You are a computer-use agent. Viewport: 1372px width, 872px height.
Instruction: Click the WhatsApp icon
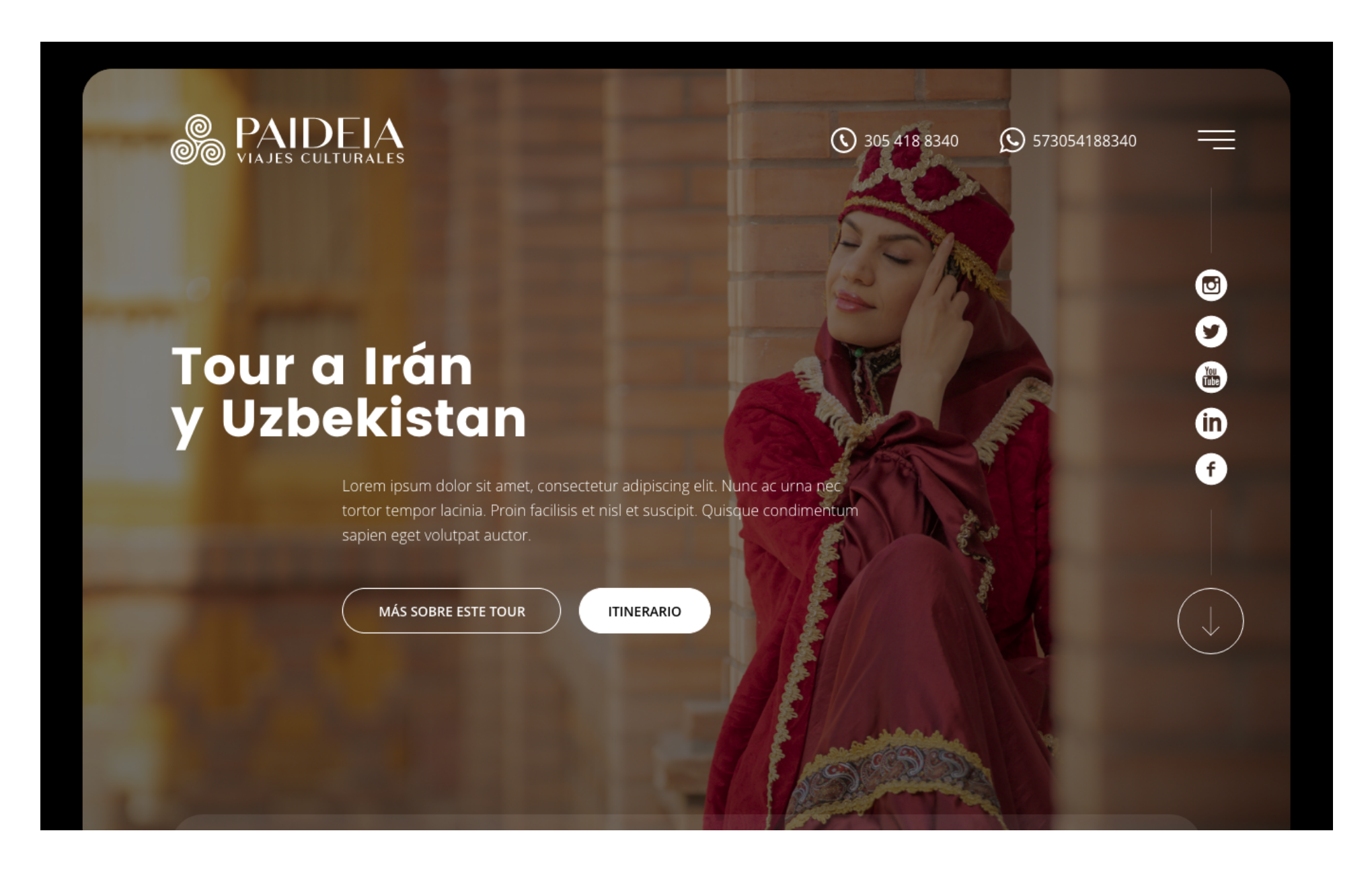(1012, 141)
